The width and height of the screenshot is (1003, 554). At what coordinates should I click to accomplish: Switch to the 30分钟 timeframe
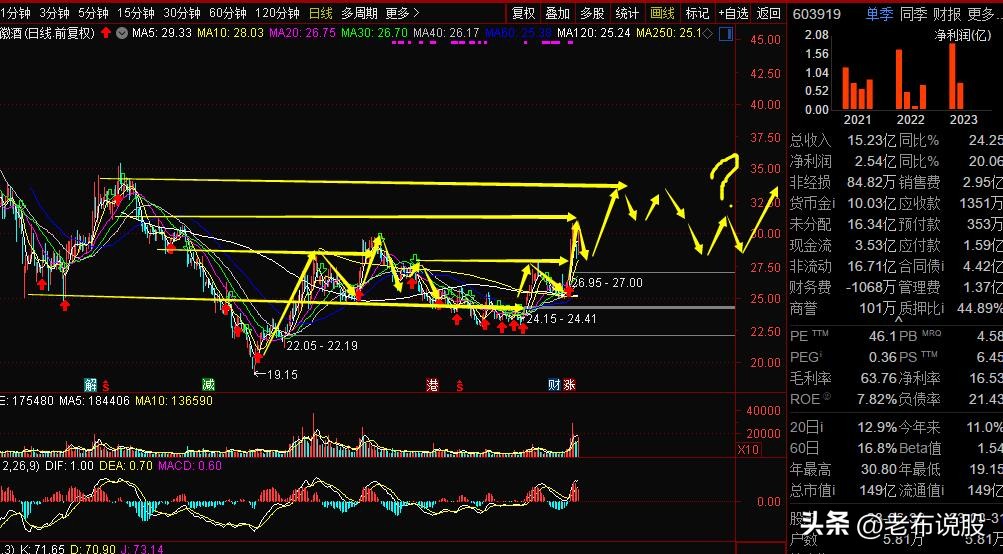(x=182, y=13)
